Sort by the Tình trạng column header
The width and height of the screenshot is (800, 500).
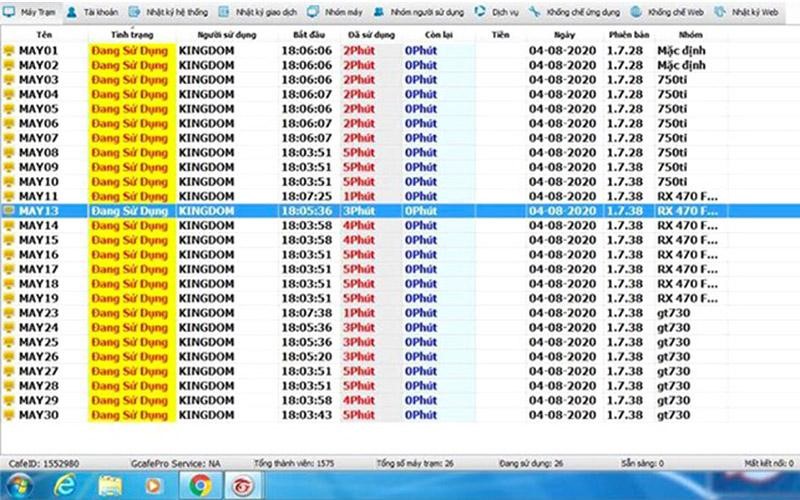pyautogui.click(x=132, y=35)
